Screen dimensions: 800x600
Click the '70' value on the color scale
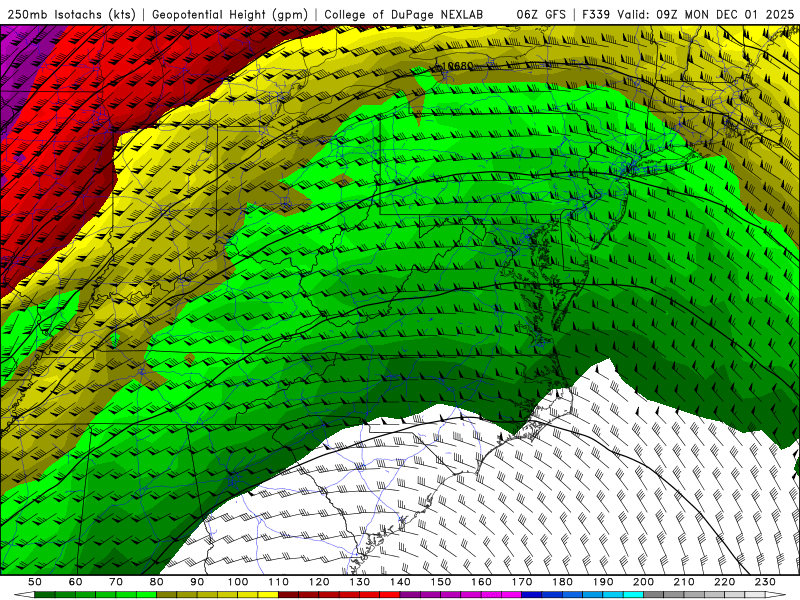coord(116,582)
